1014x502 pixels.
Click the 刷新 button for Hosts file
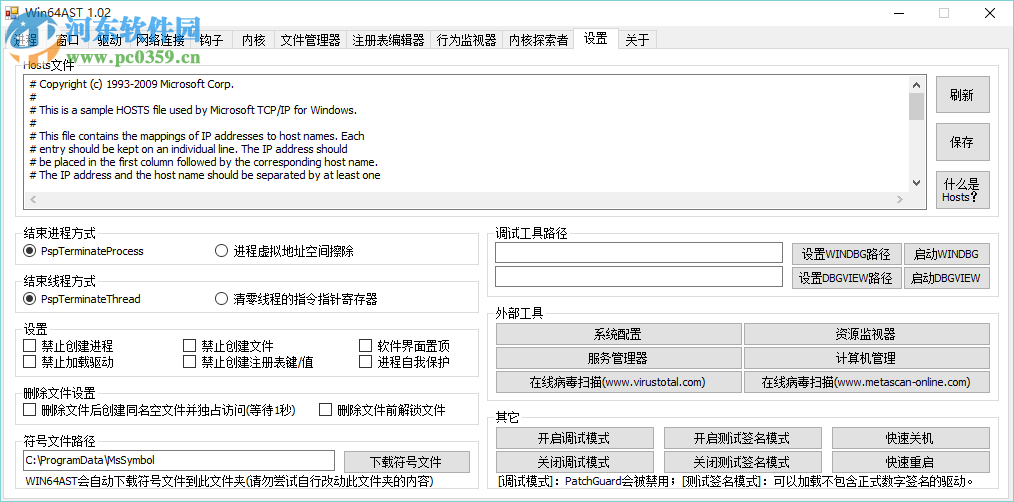tap(962, 95)
